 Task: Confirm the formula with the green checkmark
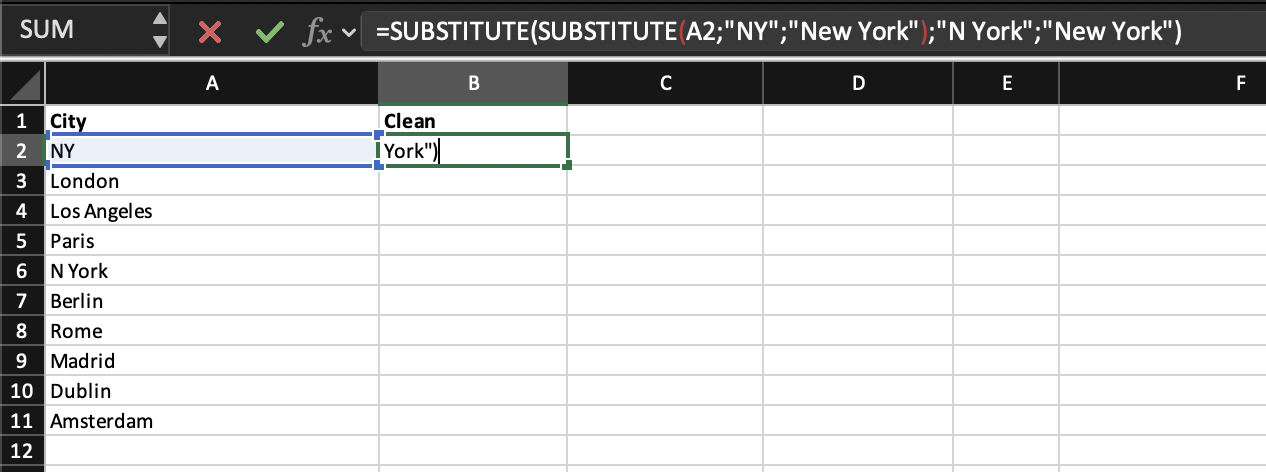tap(267, 32)
